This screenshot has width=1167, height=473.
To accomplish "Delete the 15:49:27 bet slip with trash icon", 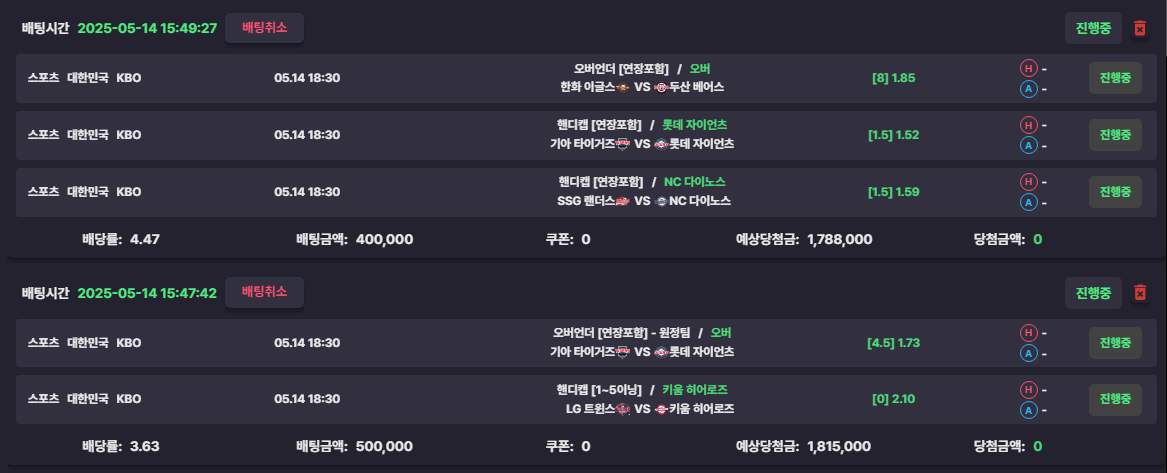I will (x=1139, y=28).
